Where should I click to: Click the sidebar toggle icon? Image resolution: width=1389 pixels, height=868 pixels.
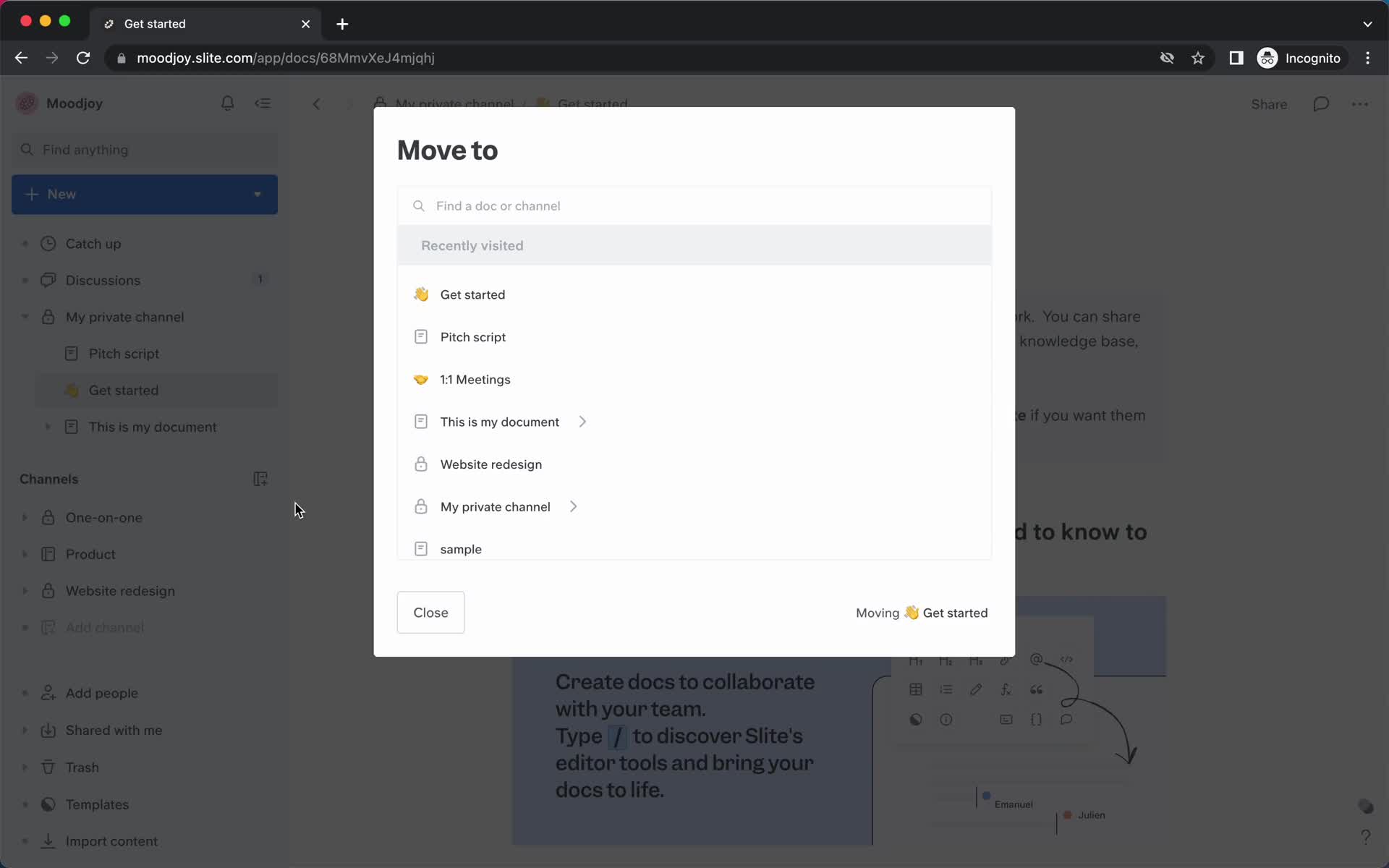pyautogui.click(x=262, y=103)
